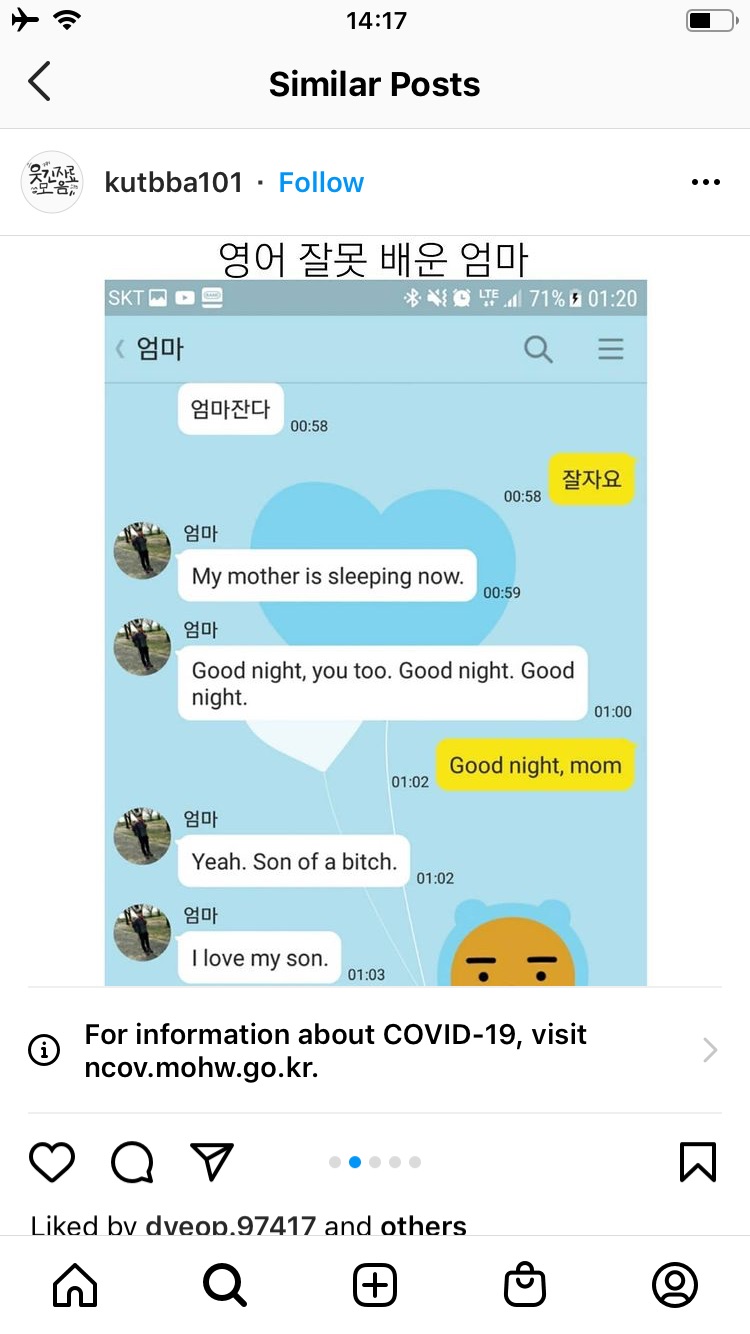Open comments with the speech bubble icon
The width and height of the screenshot is (750, 1334).
click(x=132, y=1162)
